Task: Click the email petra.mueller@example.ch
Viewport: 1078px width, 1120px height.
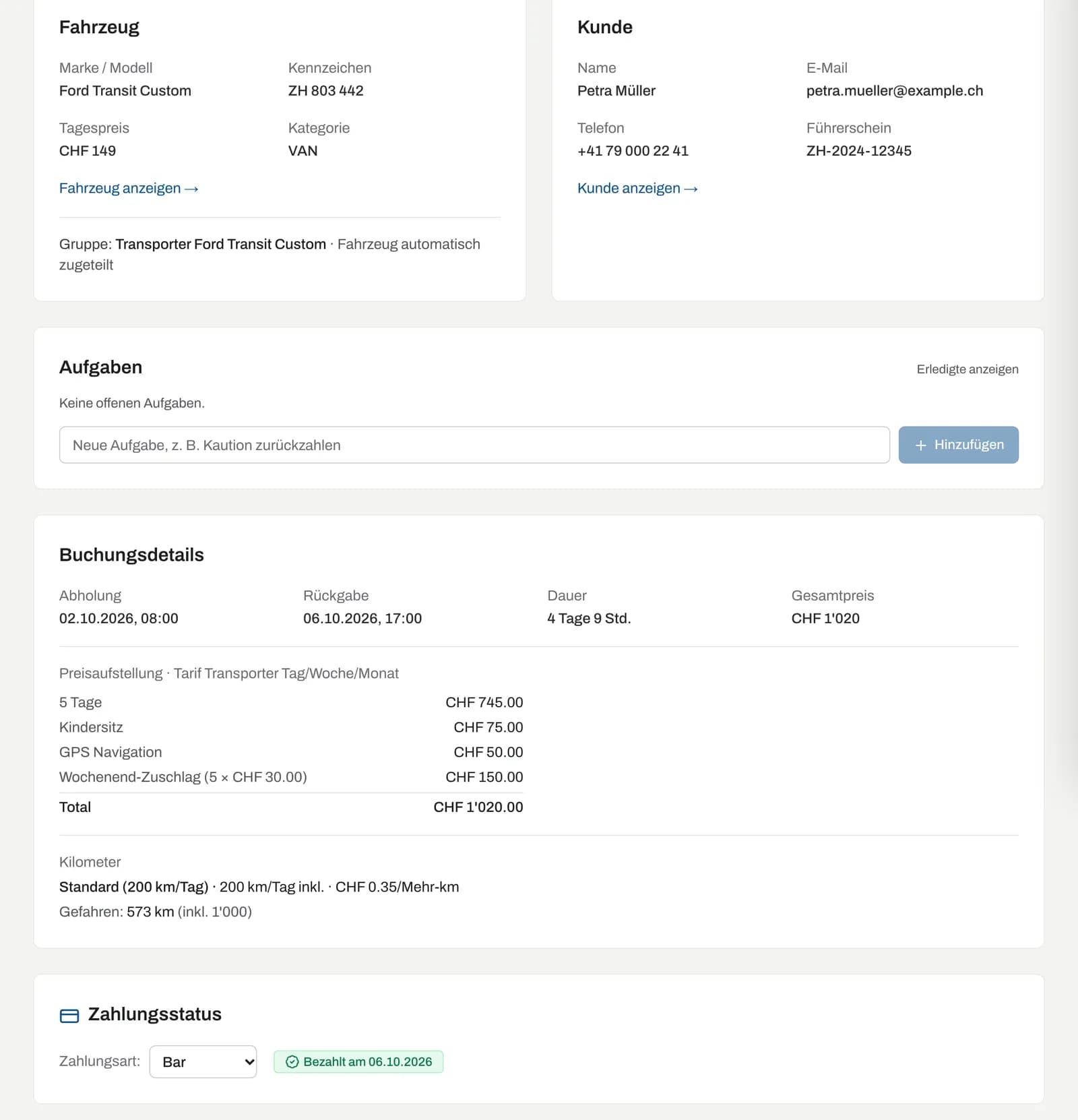Action: [895, 91]
